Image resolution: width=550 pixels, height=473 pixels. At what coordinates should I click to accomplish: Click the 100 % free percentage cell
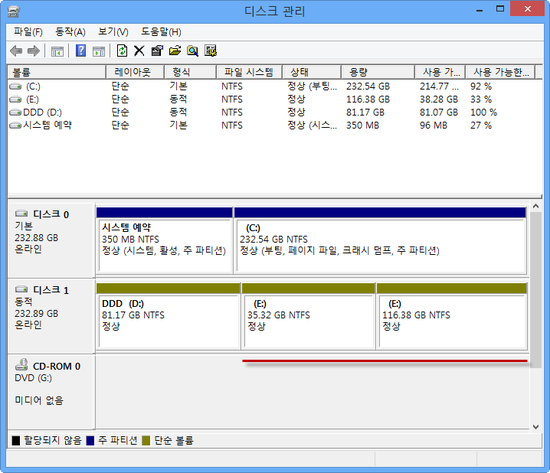pyautogui.click(x=484, y=113)
